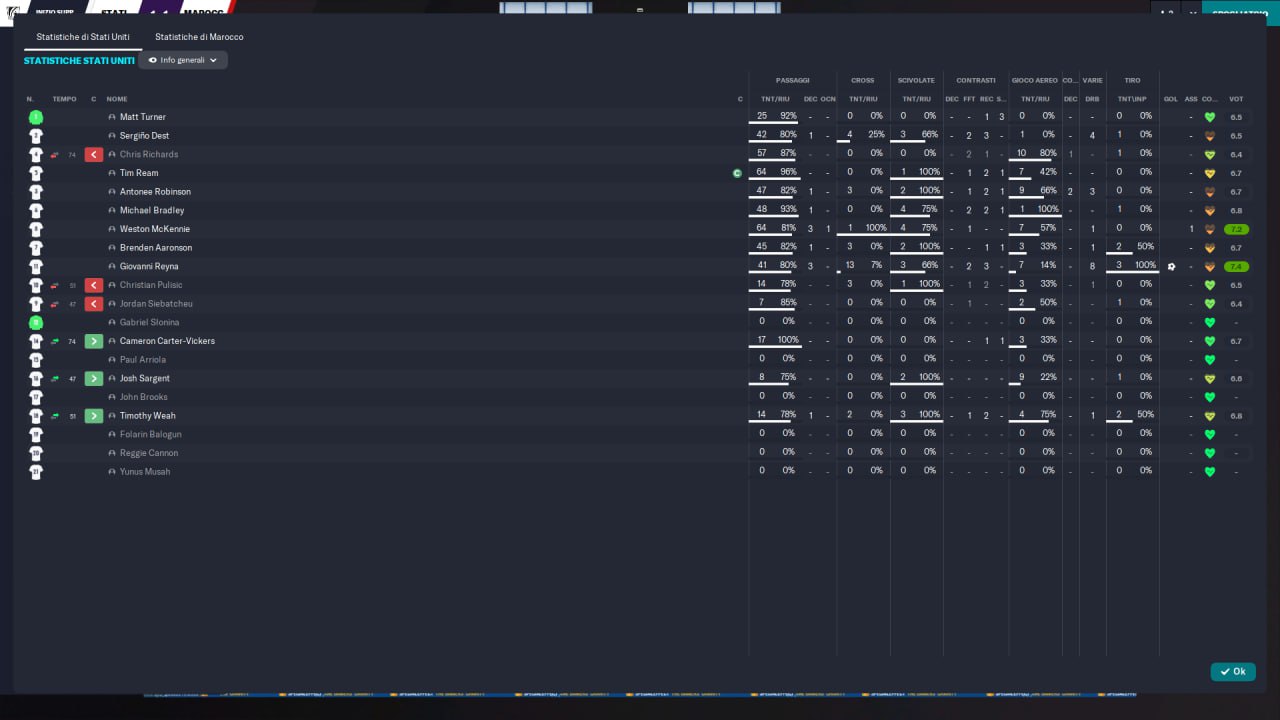Open player Reggie Cannon's name link
1280x720 pixels.
pos(149,453)
